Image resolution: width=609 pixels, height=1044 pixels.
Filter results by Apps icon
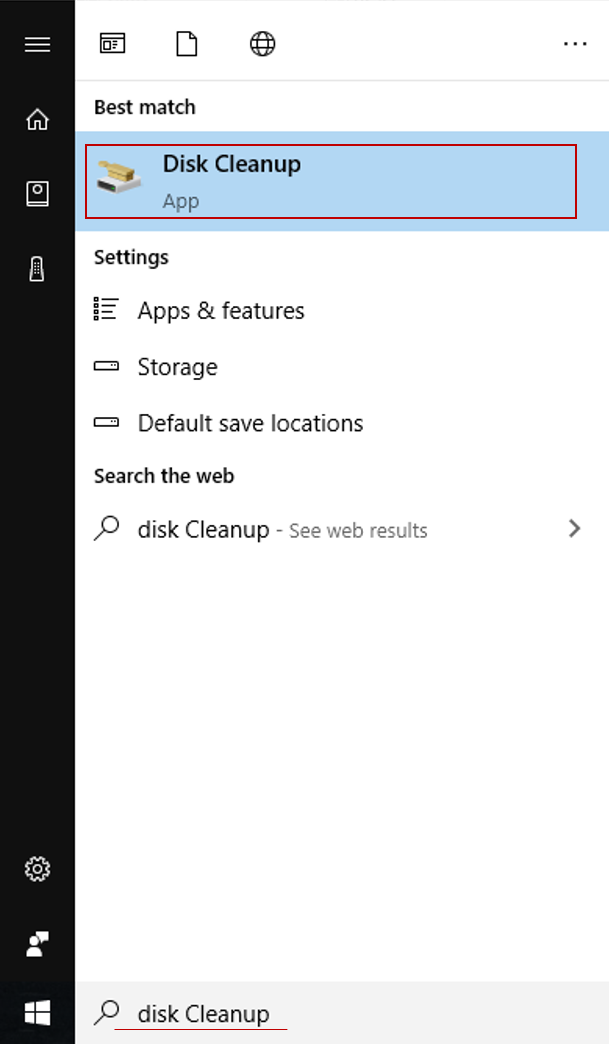click(x=112, y=44)
